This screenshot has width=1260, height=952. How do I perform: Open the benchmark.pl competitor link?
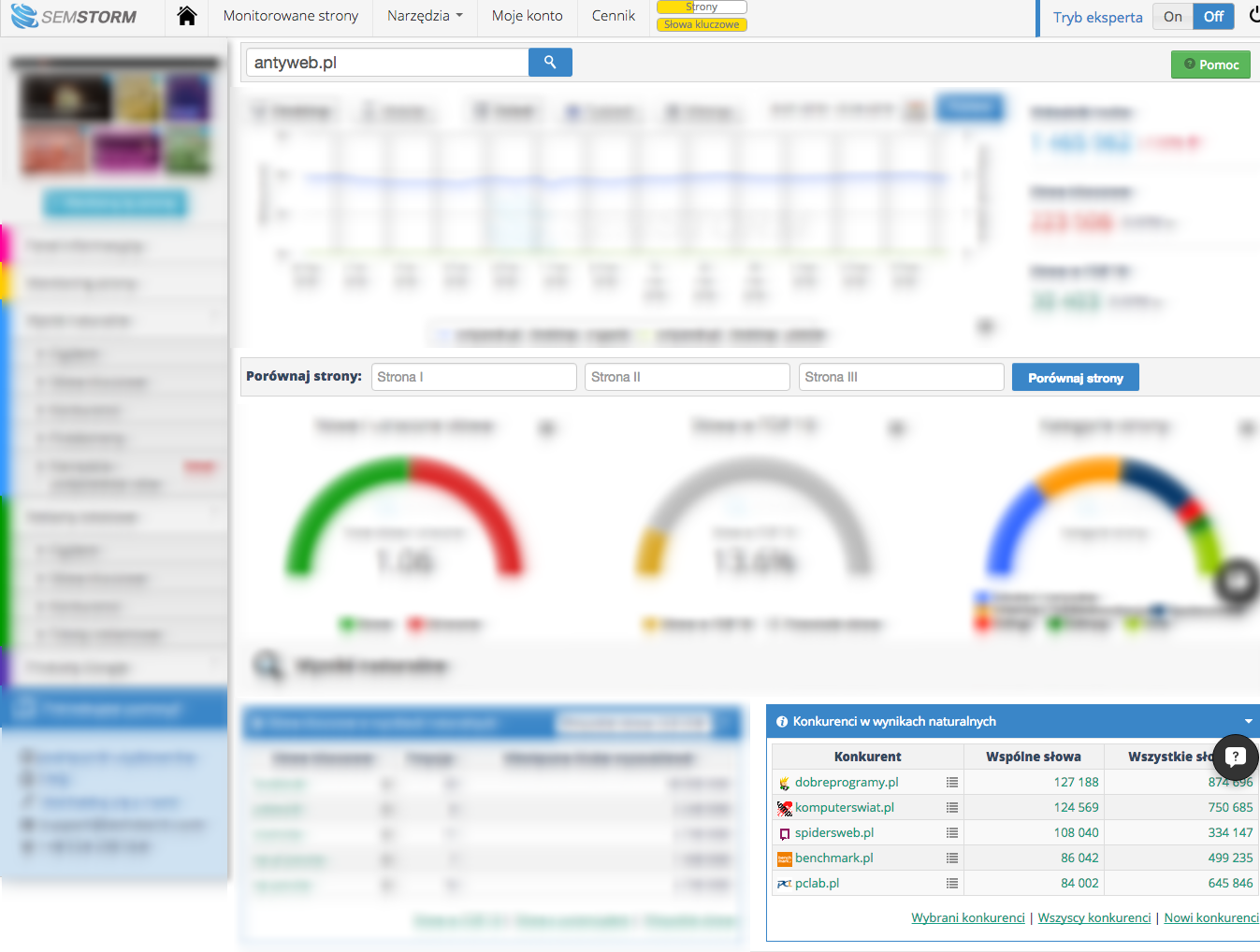[x=834, y=858]
